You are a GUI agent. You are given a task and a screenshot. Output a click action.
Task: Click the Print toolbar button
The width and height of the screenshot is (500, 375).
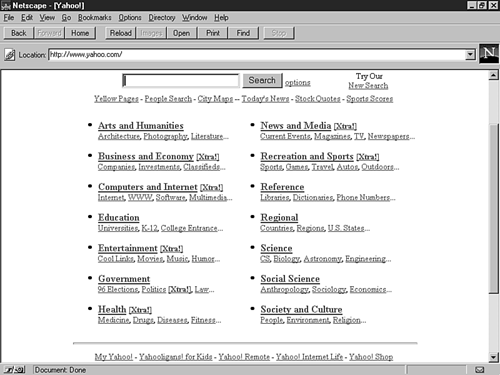pos(213,33)
